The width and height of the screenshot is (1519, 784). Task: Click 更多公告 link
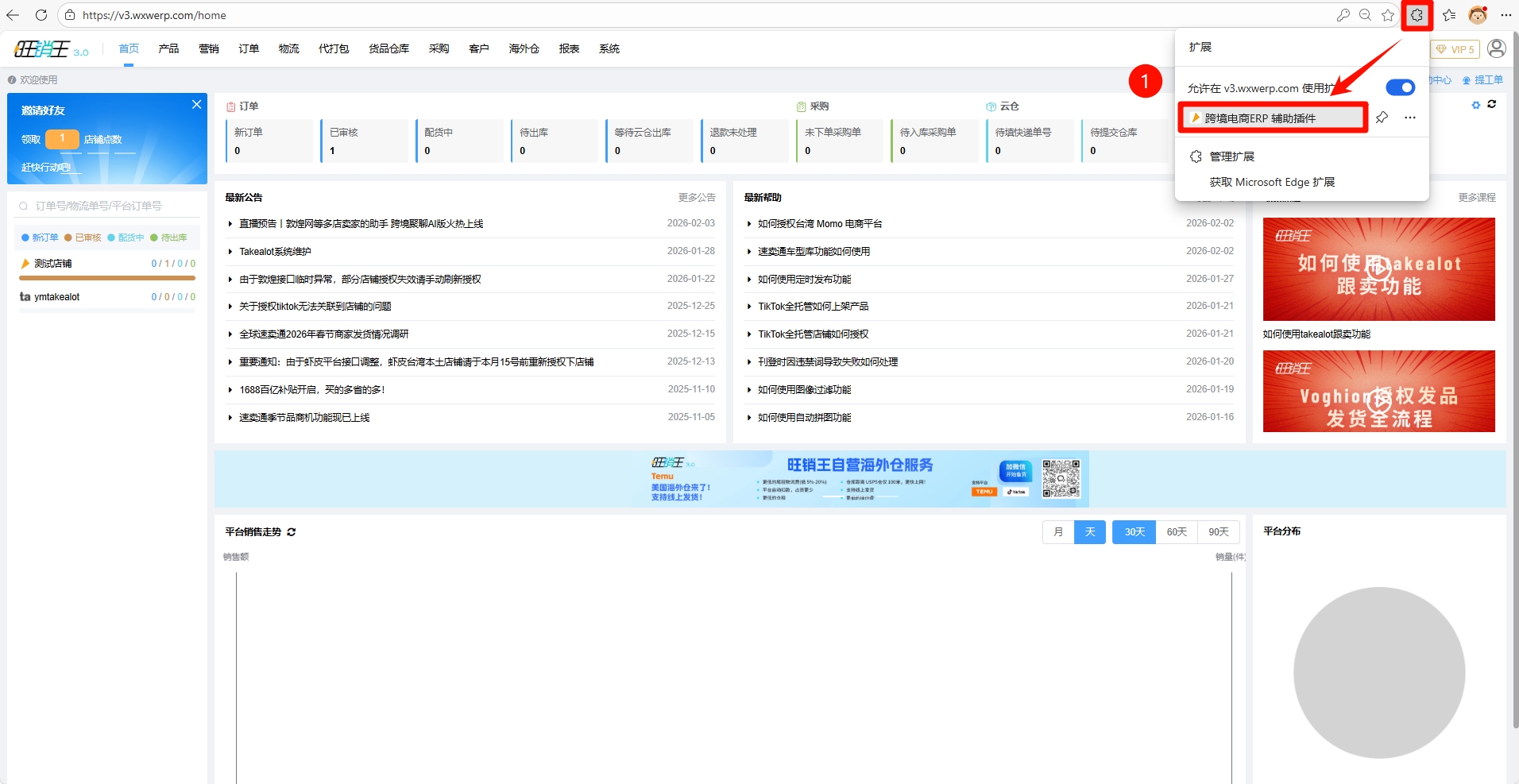click(696, 198)
